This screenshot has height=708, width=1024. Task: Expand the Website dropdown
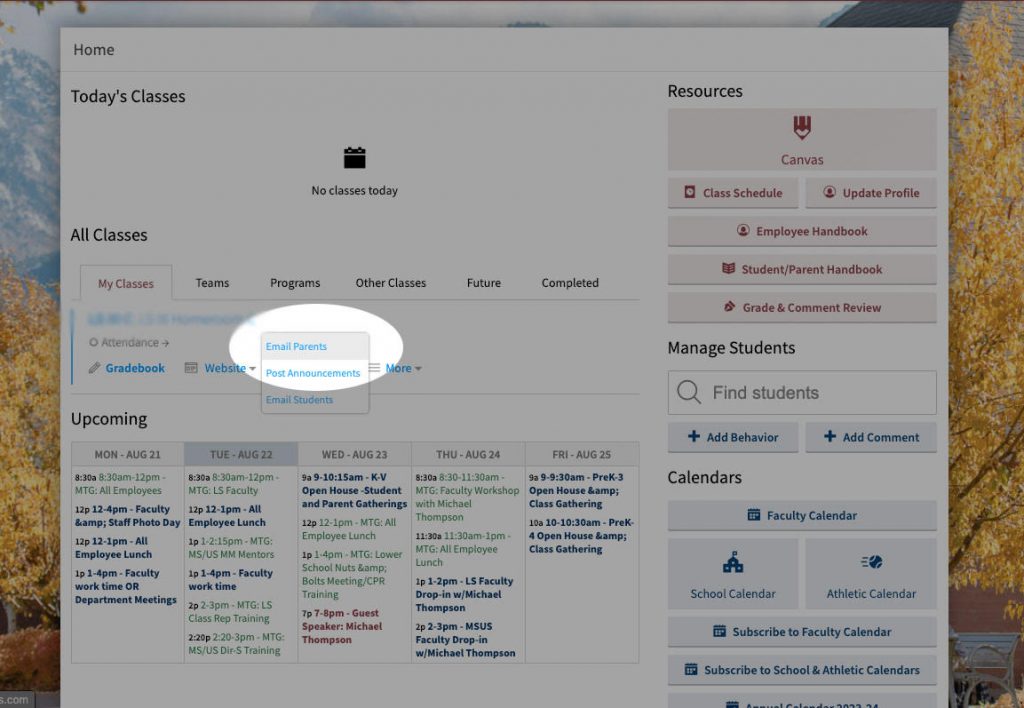(x=229, y=369)
